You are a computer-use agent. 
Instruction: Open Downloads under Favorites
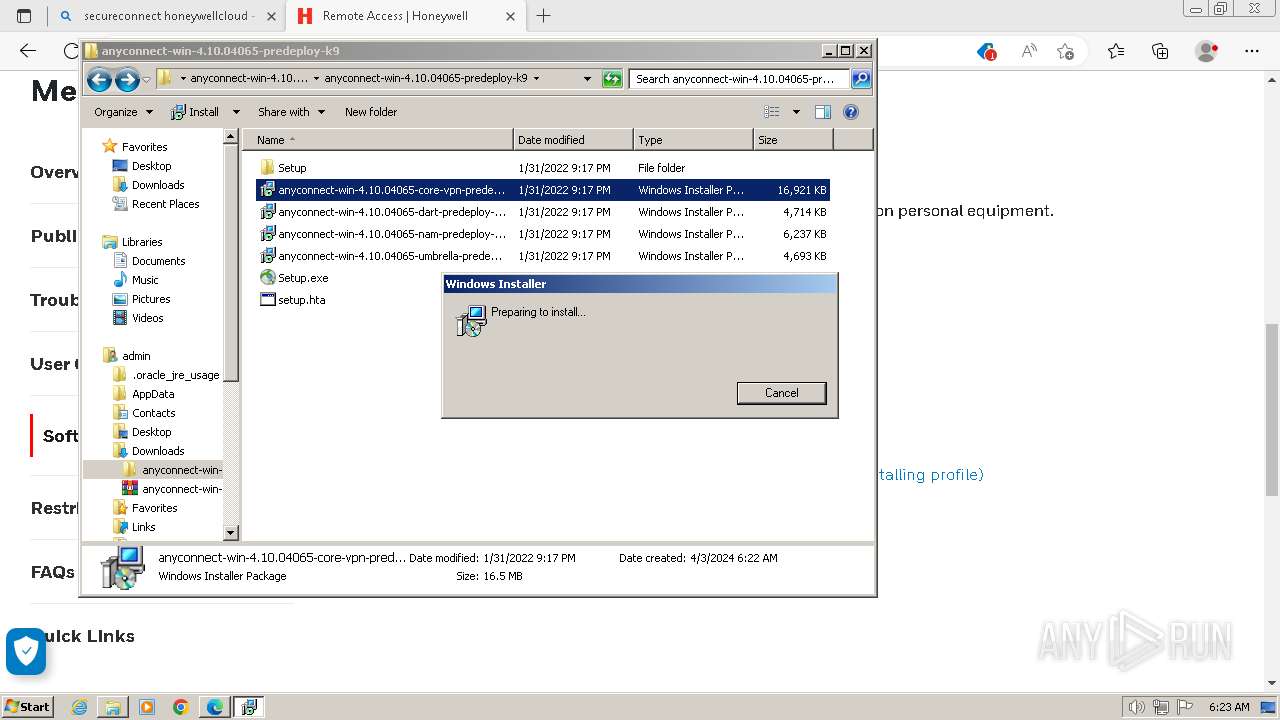(158, 185)
